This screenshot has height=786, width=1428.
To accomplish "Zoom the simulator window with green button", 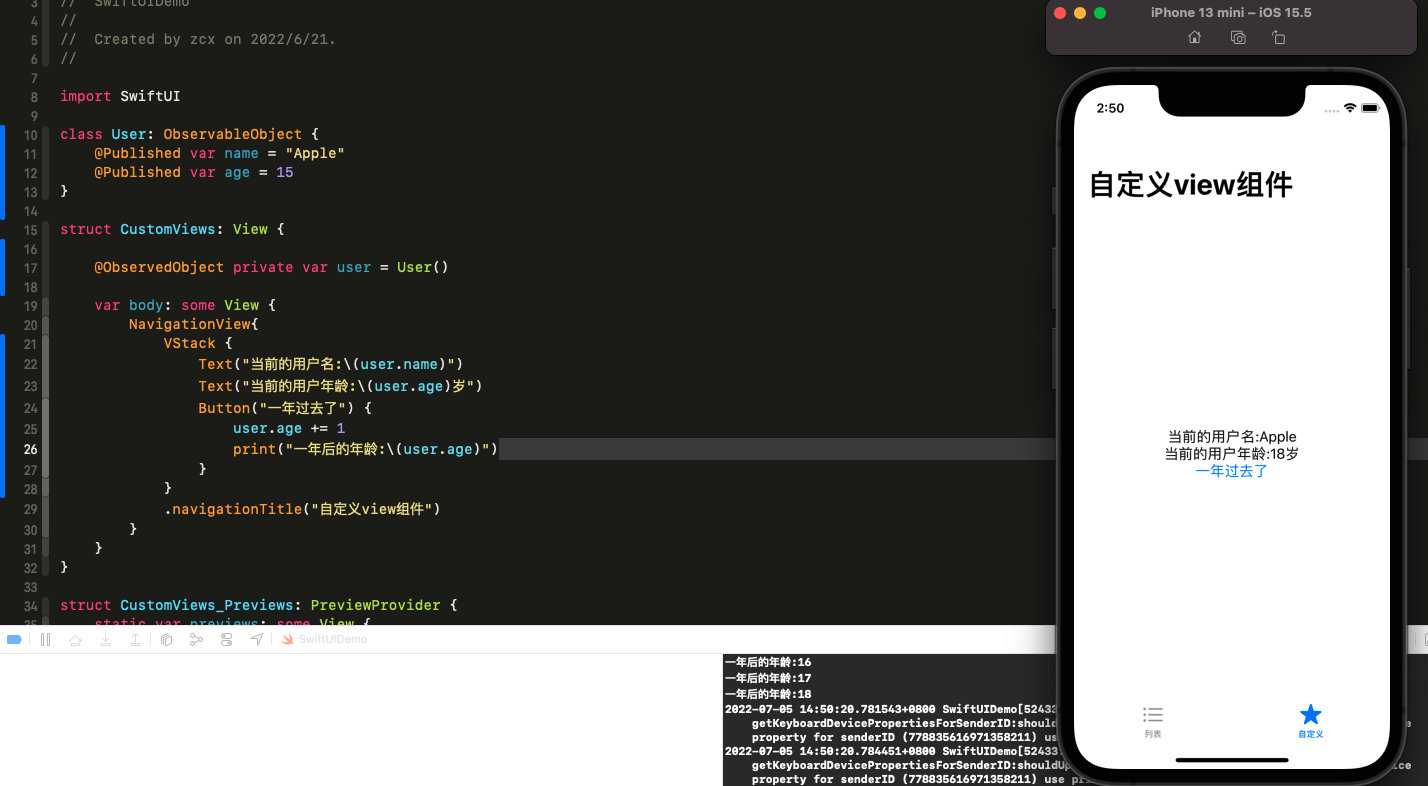I will [1100, 13].
